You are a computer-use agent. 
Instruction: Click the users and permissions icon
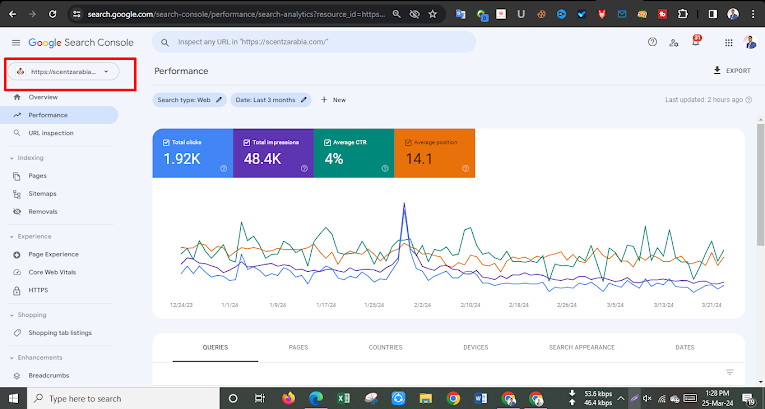tap(674, 42)
